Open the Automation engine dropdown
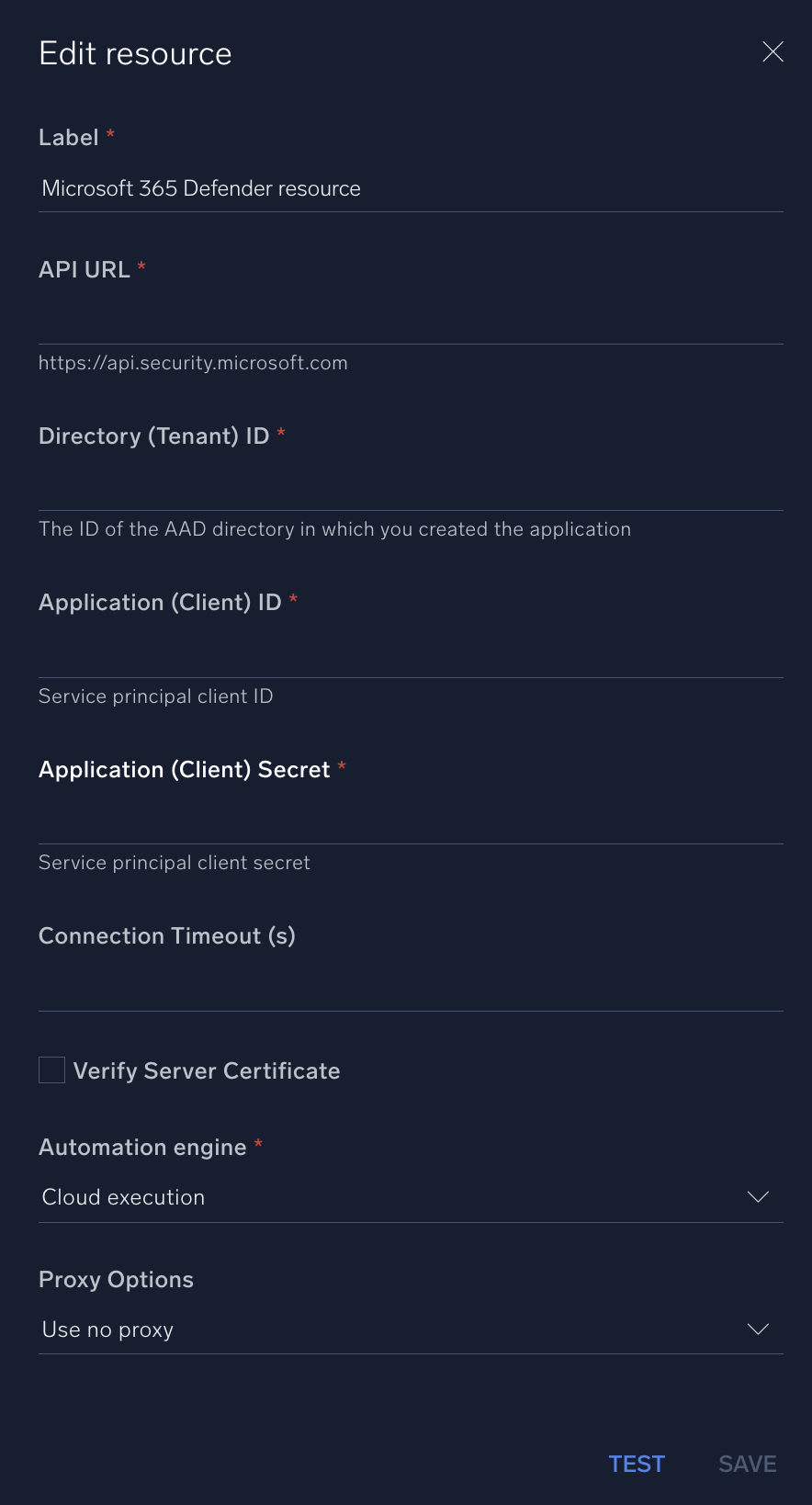 [x=410, y=1196]
